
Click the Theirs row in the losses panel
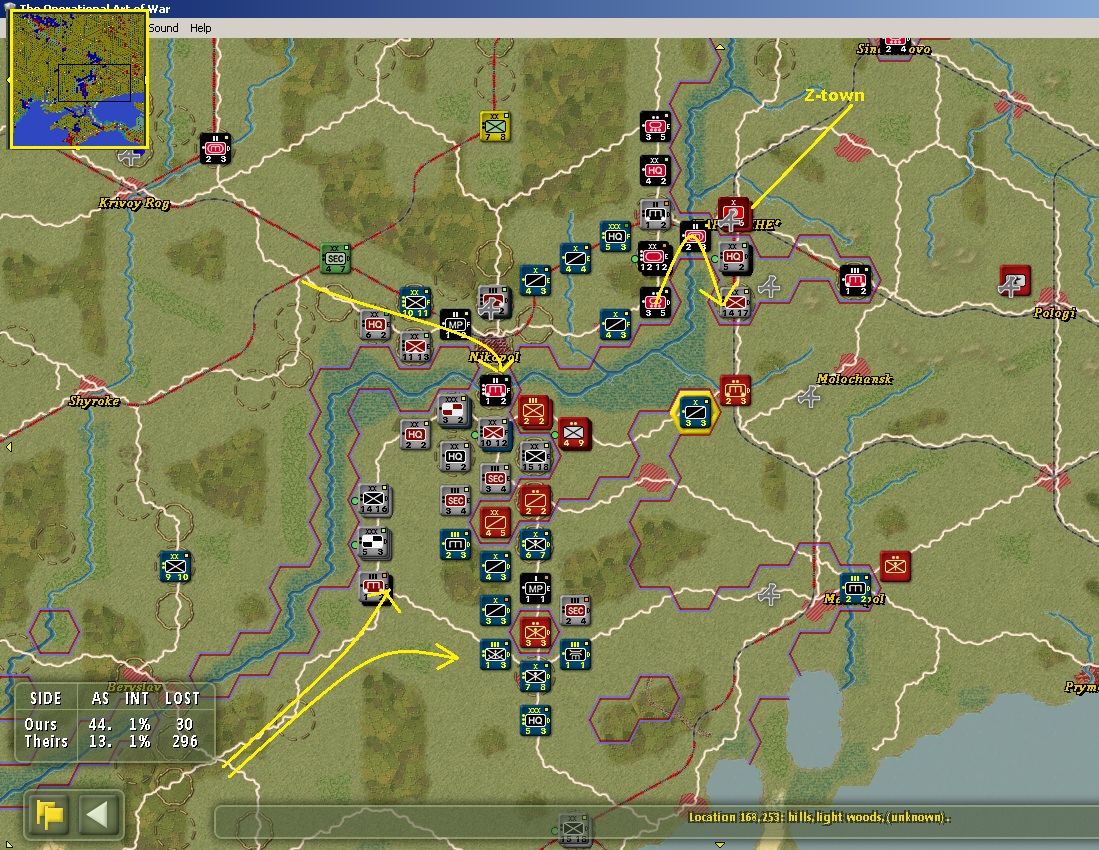[111, 741]
